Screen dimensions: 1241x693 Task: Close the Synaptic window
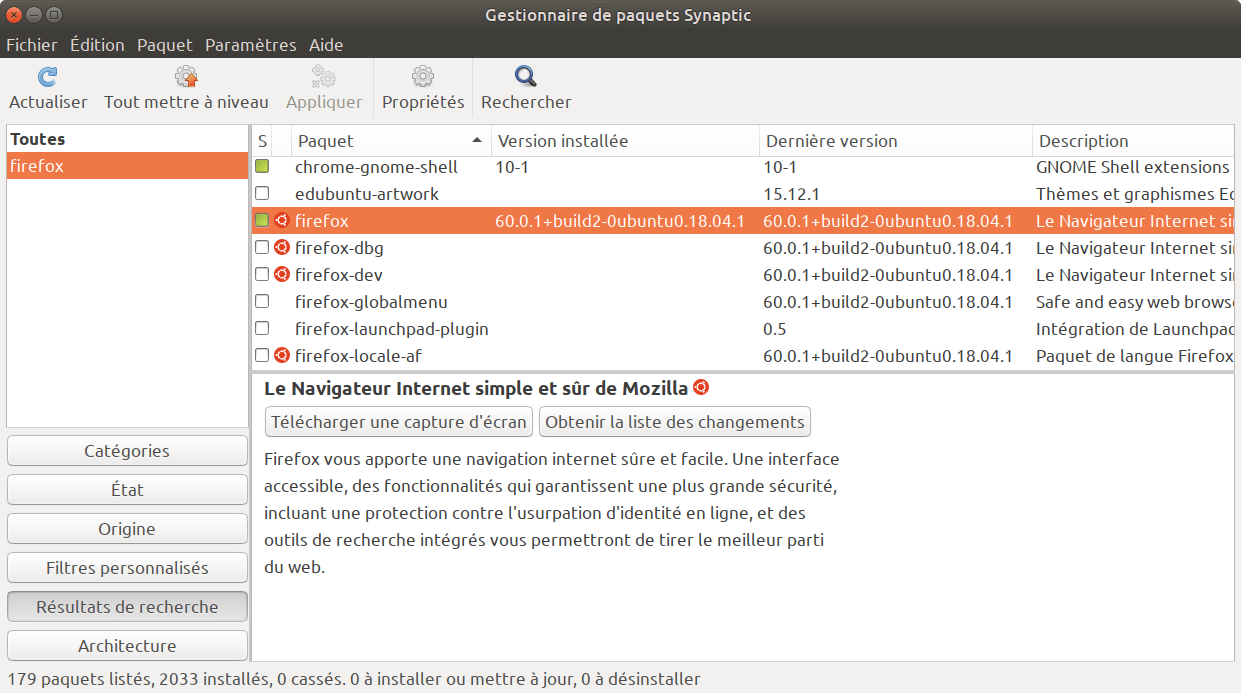point(14,15)
